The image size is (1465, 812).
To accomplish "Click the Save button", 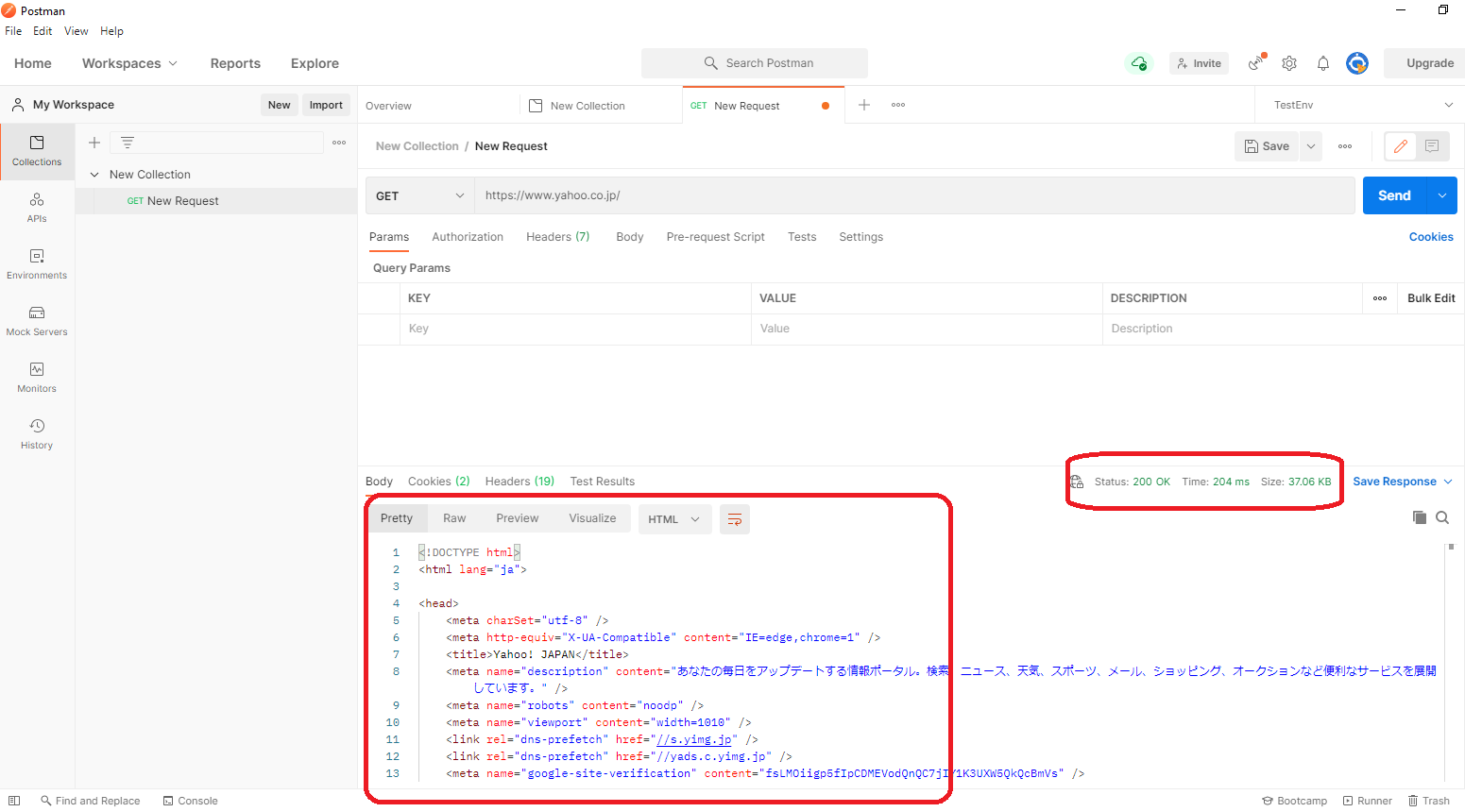I will coord(1267,146).
